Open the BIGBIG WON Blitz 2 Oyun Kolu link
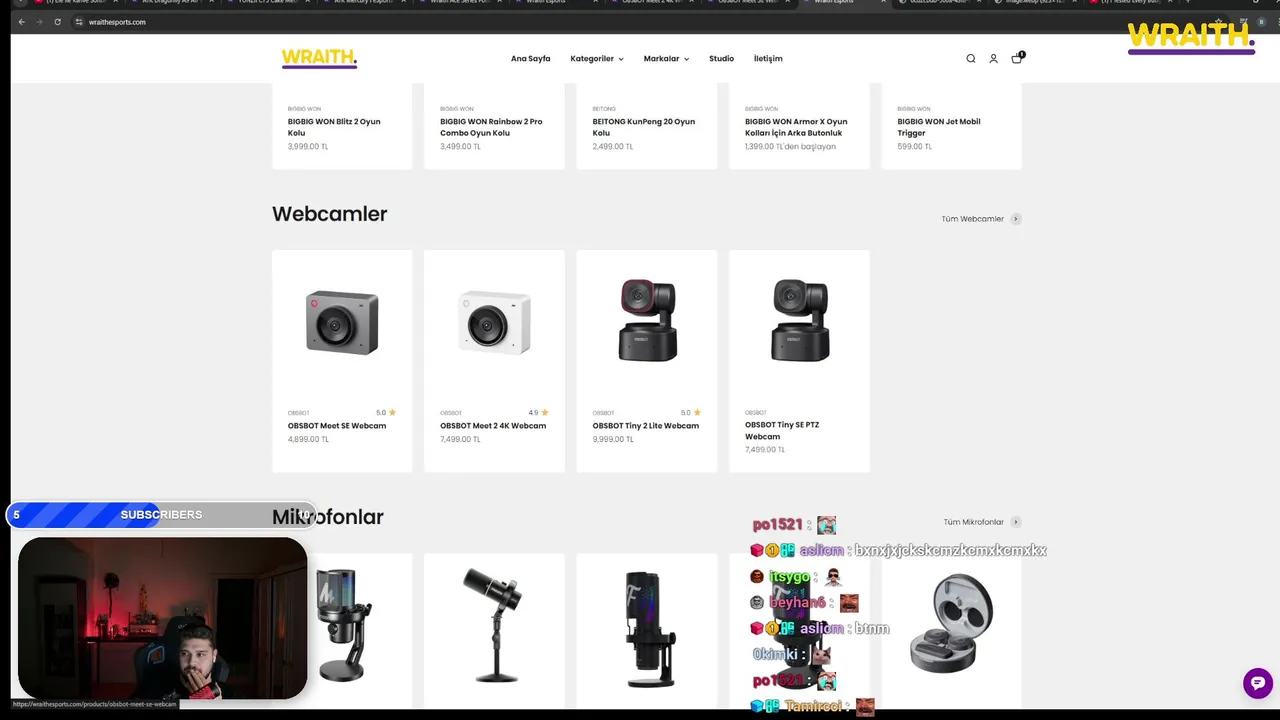This screenshot has width=1280, height=720. tap(334, 127)
